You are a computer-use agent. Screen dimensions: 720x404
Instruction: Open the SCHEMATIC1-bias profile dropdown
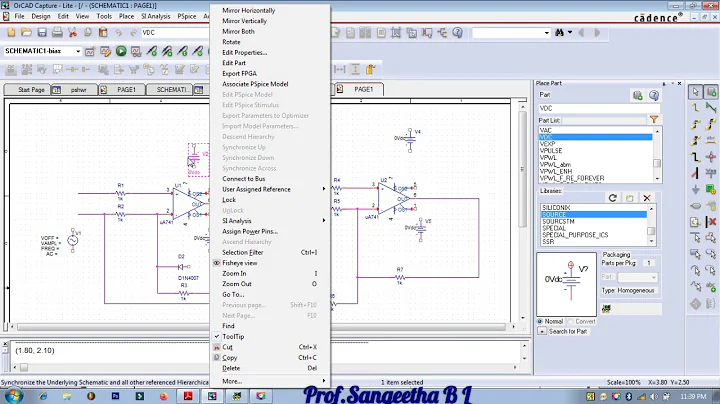[78, 51]
